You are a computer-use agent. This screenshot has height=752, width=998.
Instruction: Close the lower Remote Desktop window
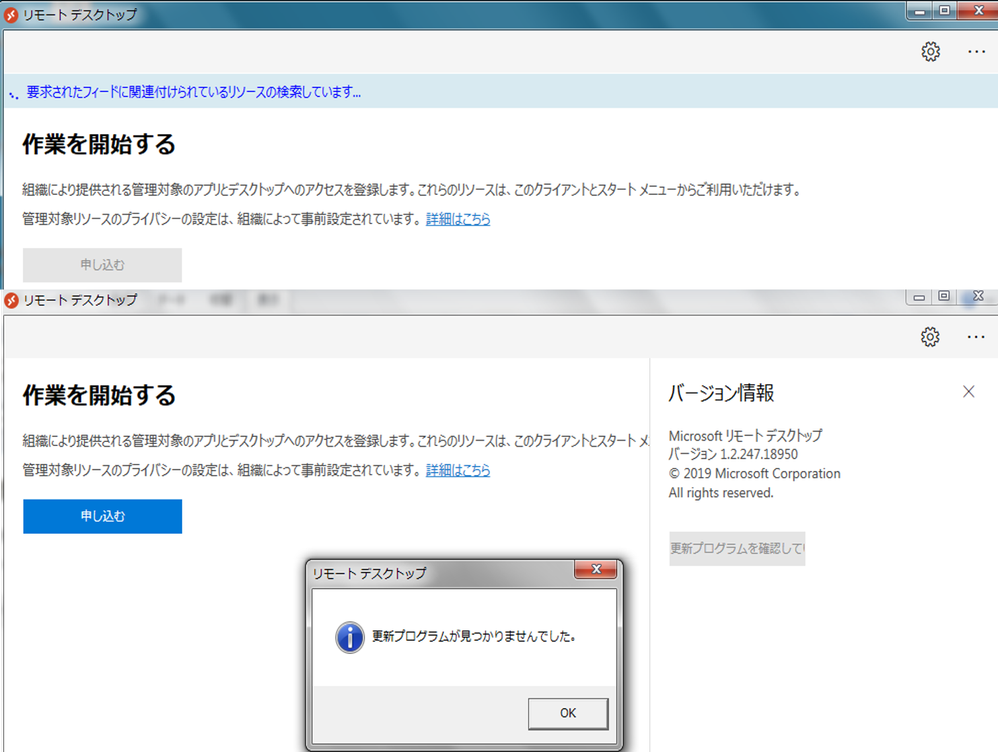[x=978, y=296]
